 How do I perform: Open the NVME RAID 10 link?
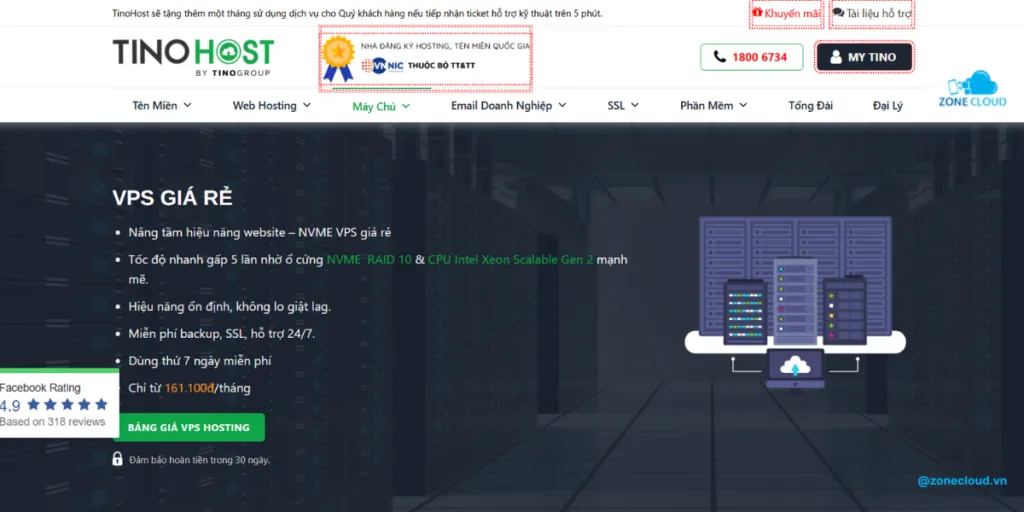click(x=369, y=259)
